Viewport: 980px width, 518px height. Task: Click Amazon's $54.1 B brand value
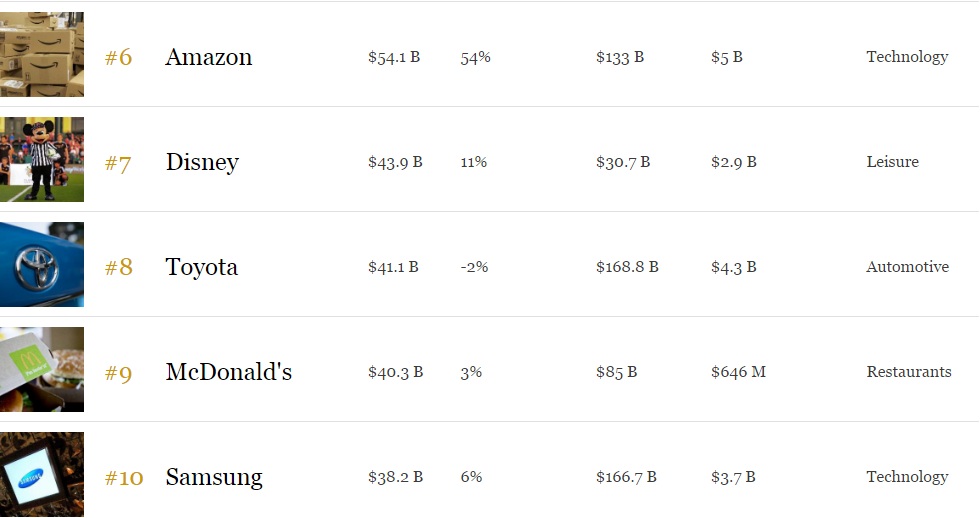click(394, 57)
